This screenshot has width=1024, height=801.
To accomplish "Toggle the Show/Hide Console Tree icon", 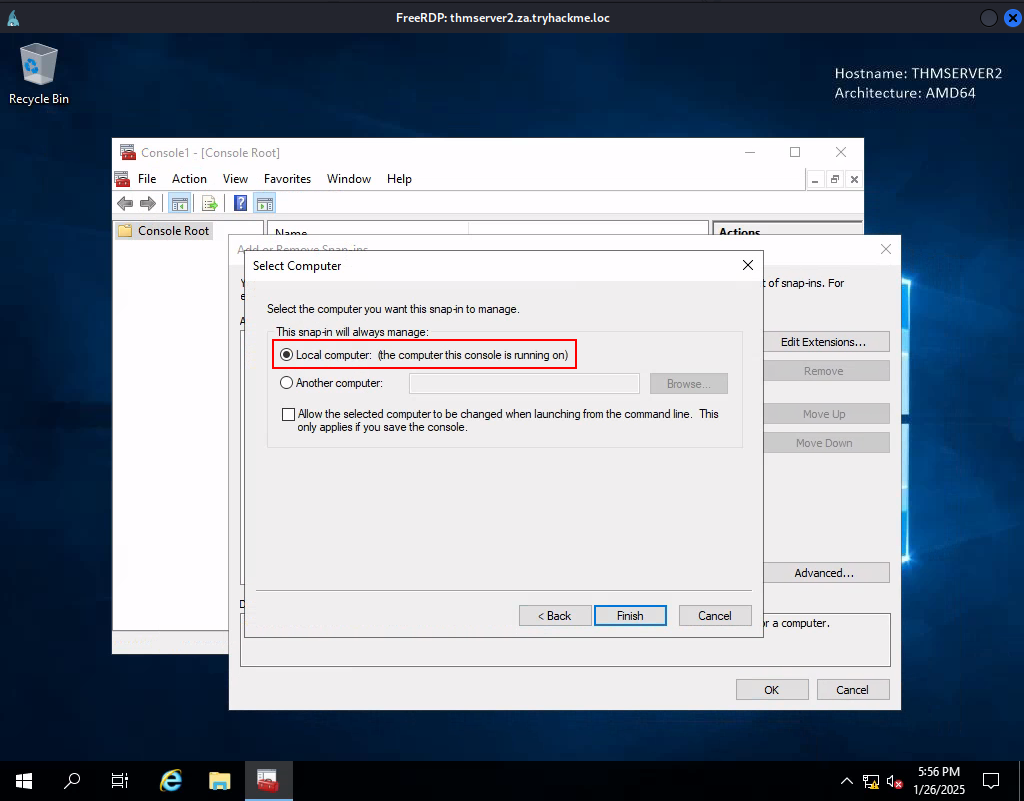I will click(180, 204).
